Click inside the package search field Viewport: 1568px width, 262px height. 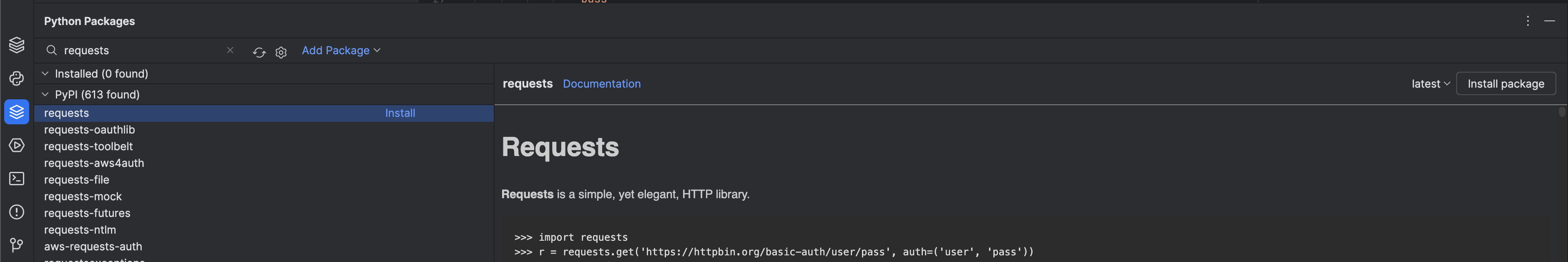pos(140,50)
